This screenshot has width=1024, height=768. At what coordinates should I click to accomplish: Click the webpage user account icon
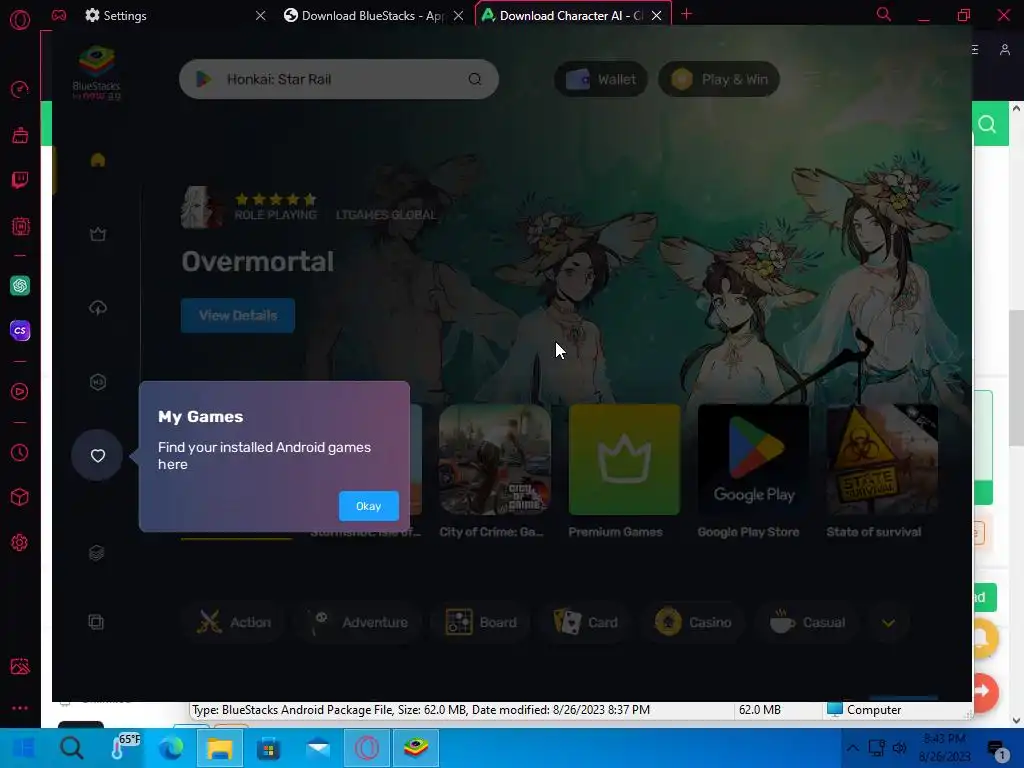coord(1005,50)
